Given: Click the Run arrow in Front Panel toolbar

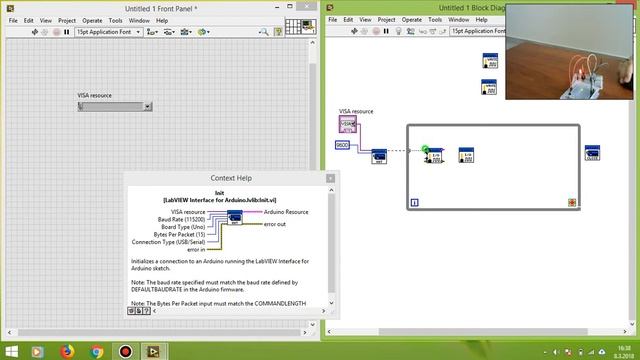Looking at the screenshot, I should pyautogui.click(x=35, y=32).
